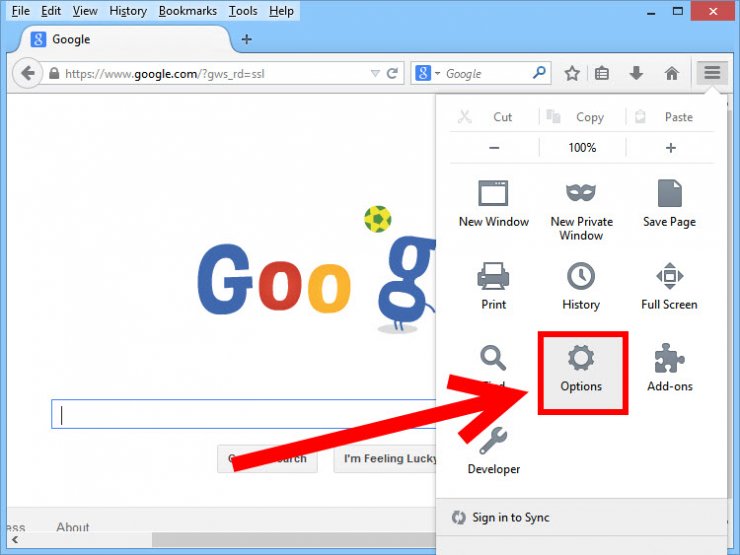Open Developer wrench tools
Viewport: 740px width, 555px height.
[x=494, y=451]
